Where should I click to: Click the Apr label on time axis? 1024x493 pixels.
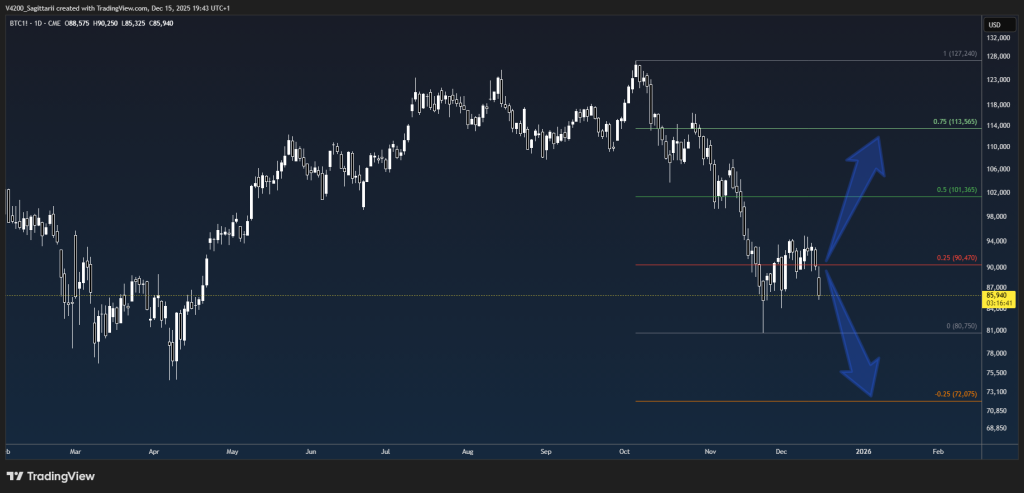click(154, 452)
